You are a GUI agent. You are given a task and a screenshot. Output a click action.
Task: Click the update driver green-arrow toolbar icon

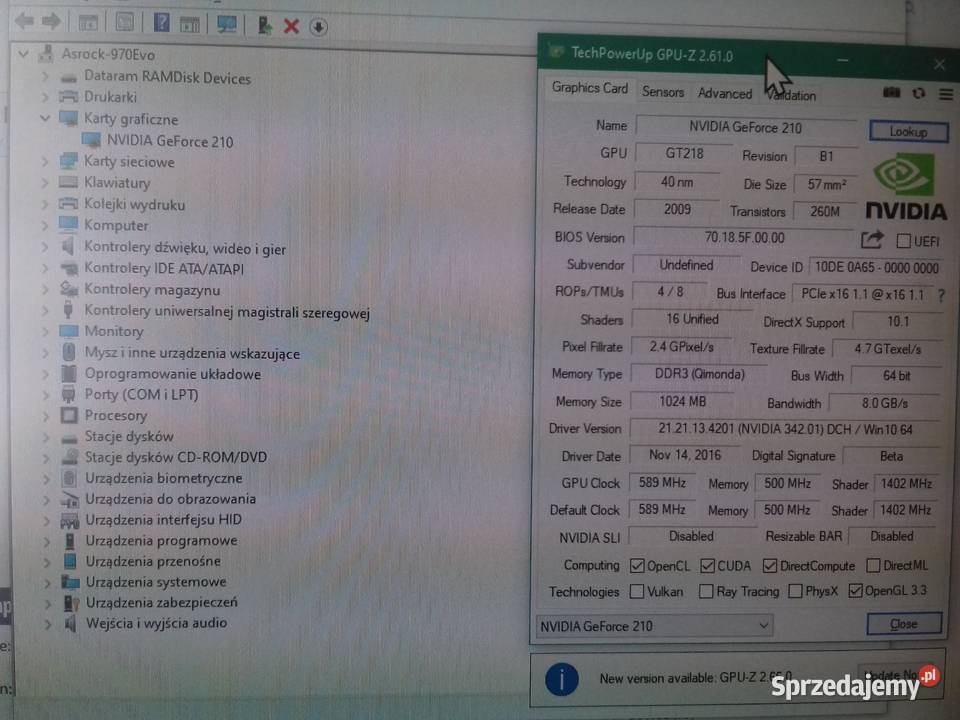[264, 25]
